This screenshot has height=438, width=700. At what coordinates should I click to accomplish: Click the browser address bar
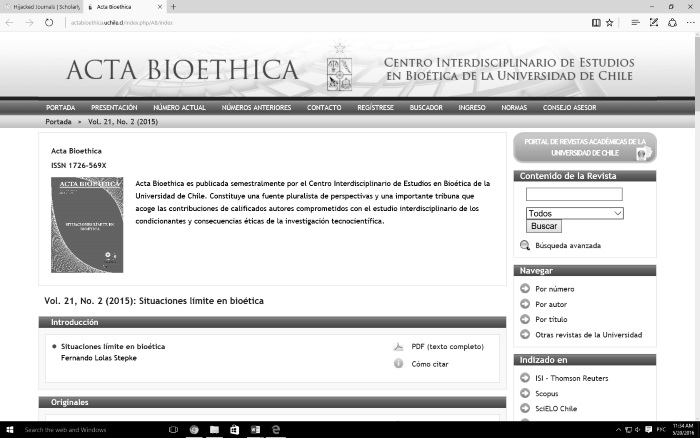[326, 23]
